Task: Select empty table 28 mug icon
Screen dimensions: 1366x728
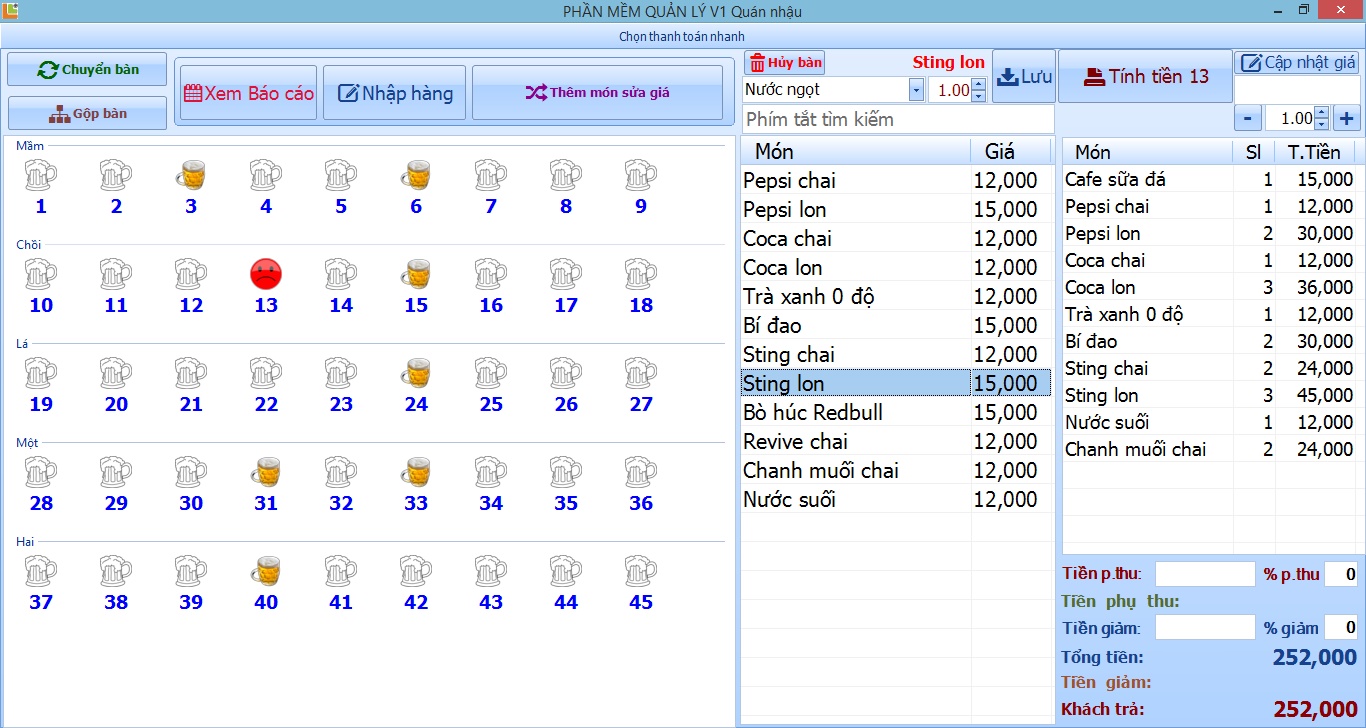Action: pos(41,472)
